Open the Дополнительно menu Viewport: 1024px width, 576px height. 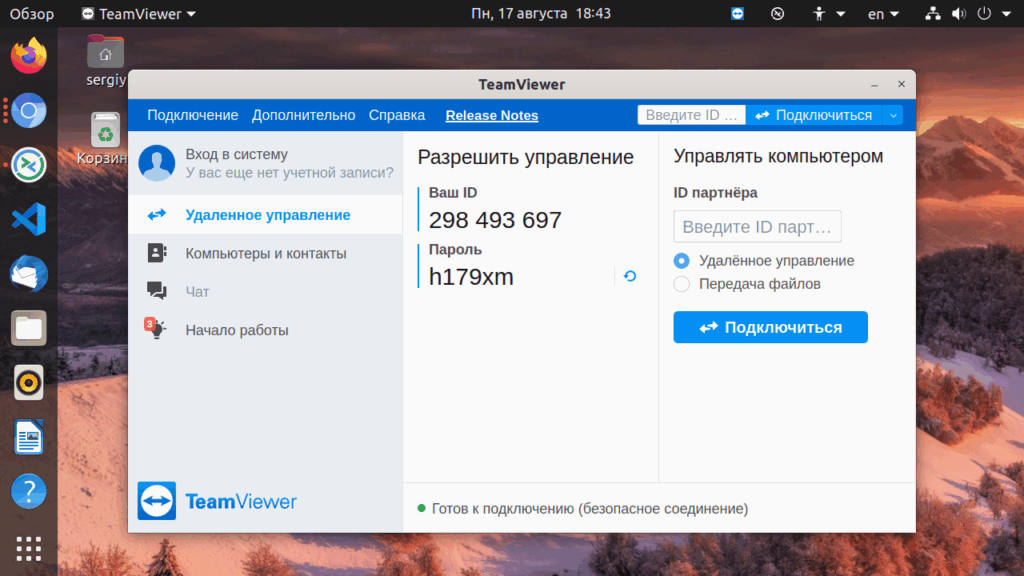[304, 116]
